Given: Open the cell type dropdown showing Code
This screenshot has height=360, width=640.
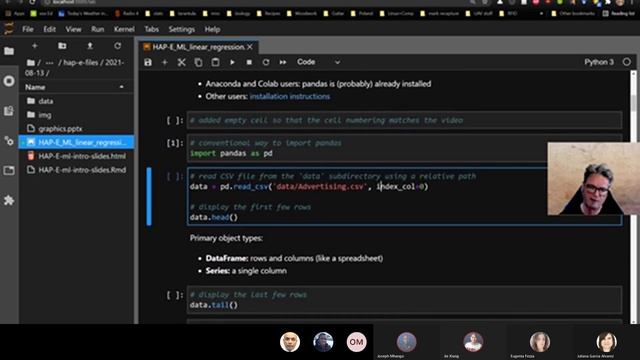Looking at the screenshot, I should [x=318, y=62].
